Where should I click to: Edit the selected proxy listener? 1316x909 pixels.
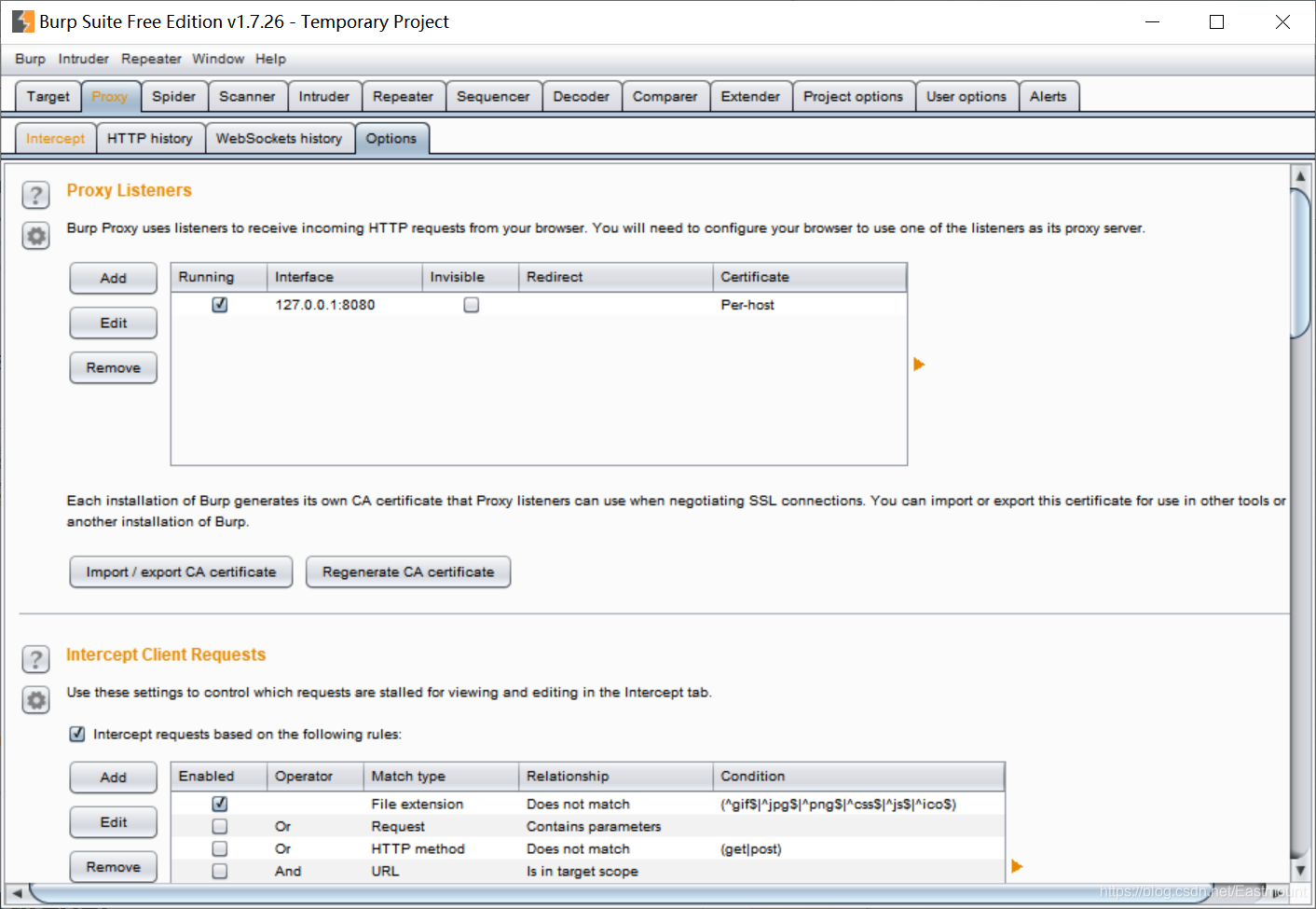point(114,323)
